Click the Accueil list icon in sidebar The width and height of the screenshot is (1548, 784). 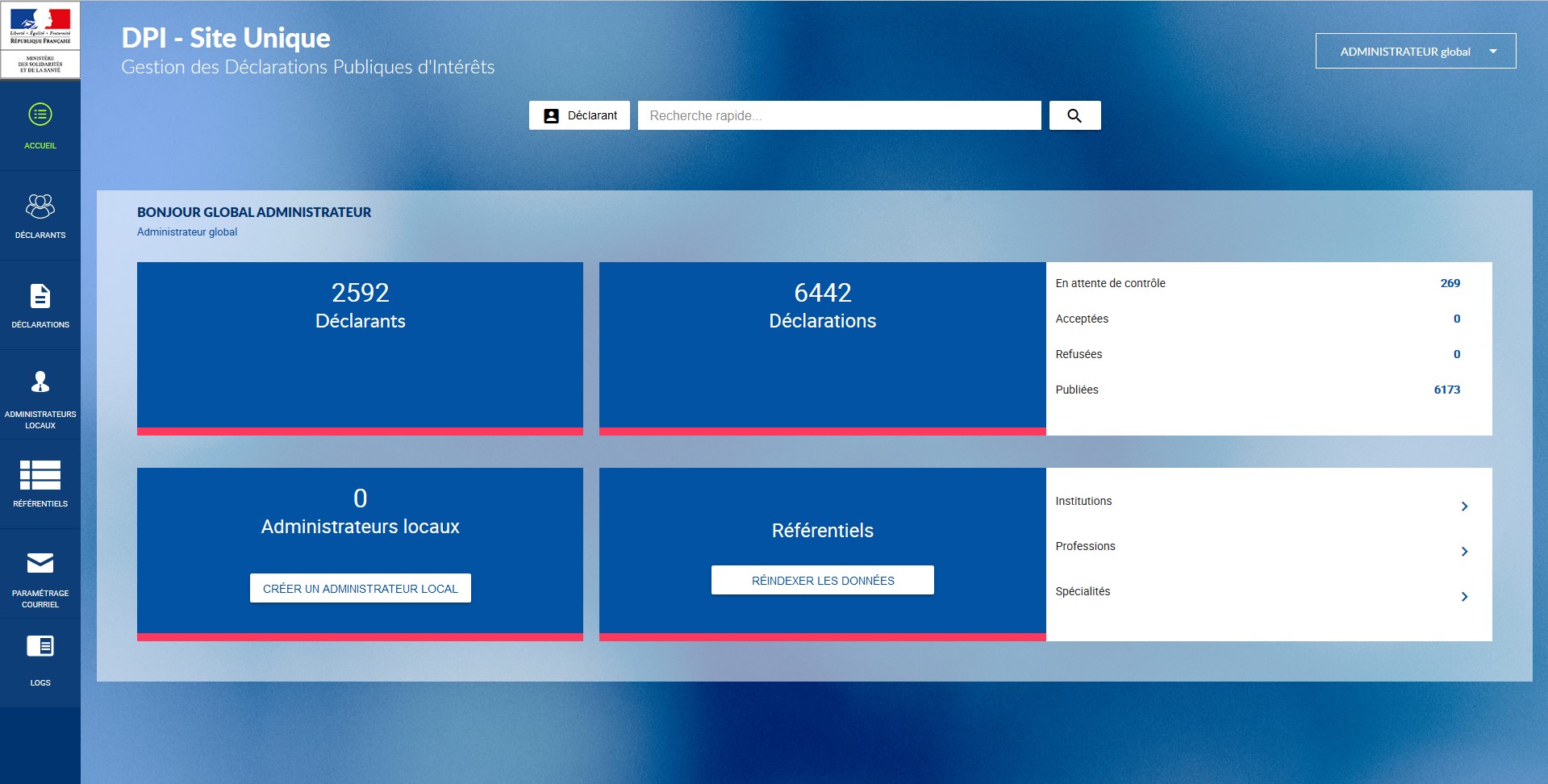[x=40, y=115]
